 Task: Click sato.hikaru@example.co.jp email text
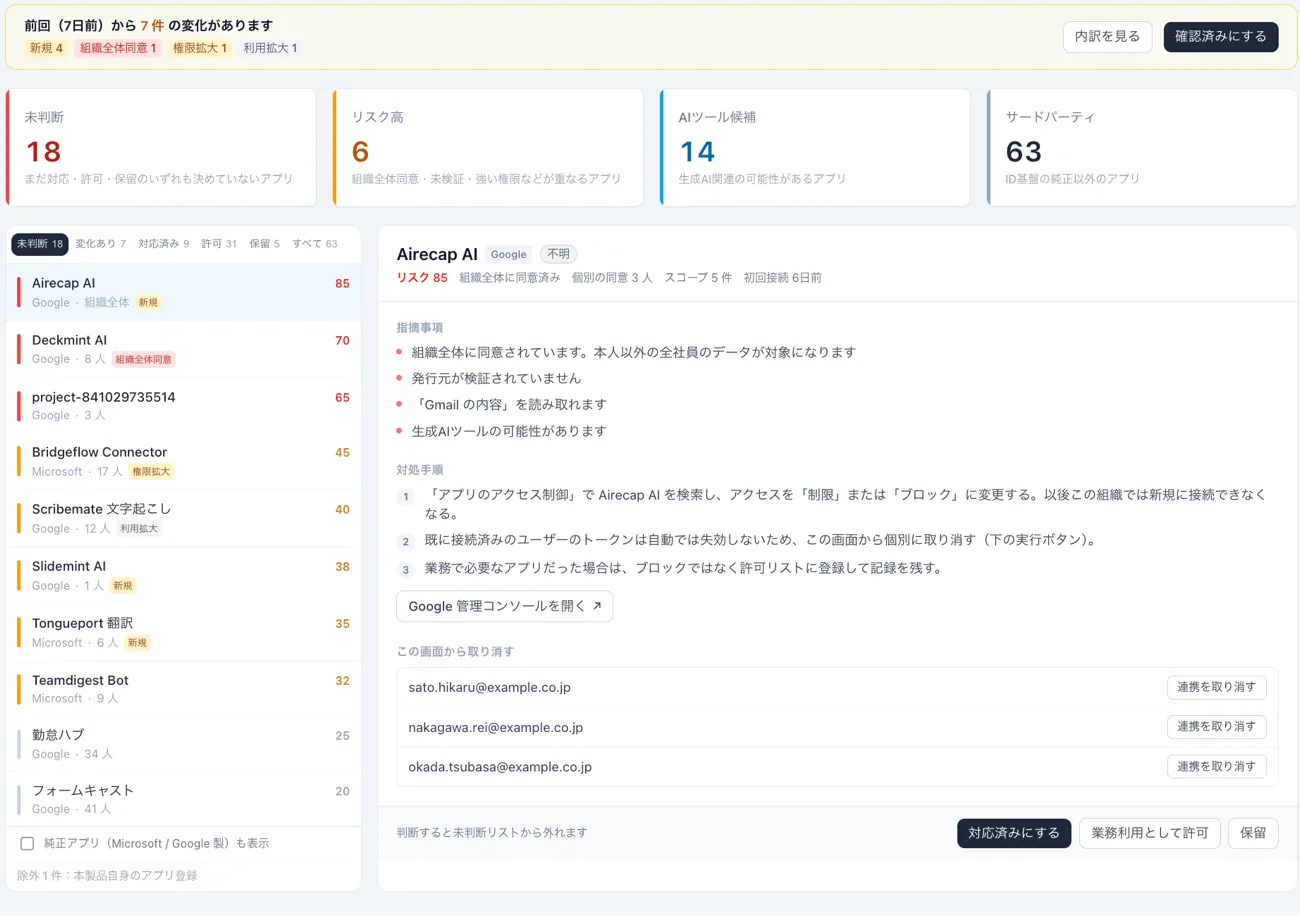[490, 687]
